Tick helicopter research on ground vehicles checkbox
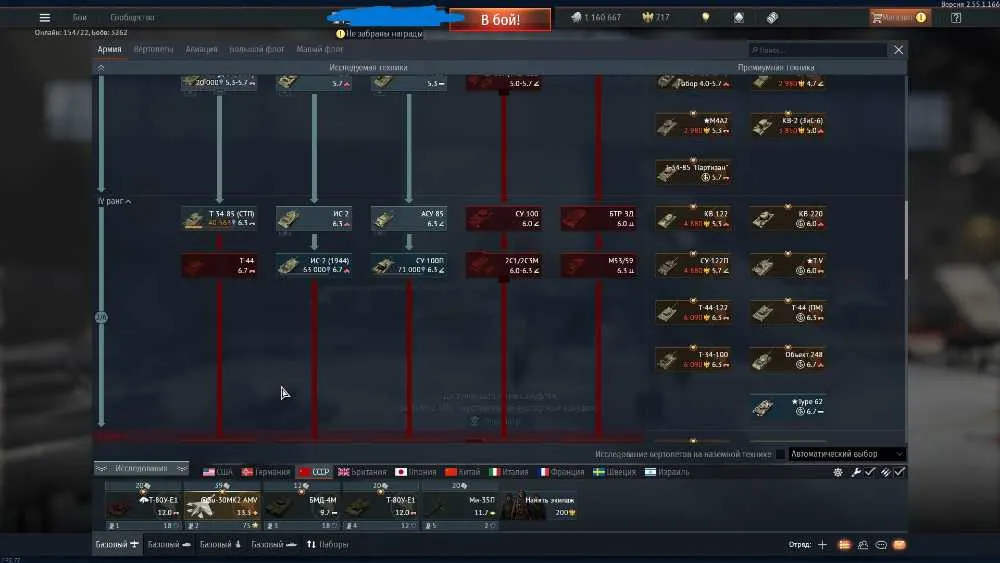Viewport: 1000px width, 563px height. coord(780,454)
